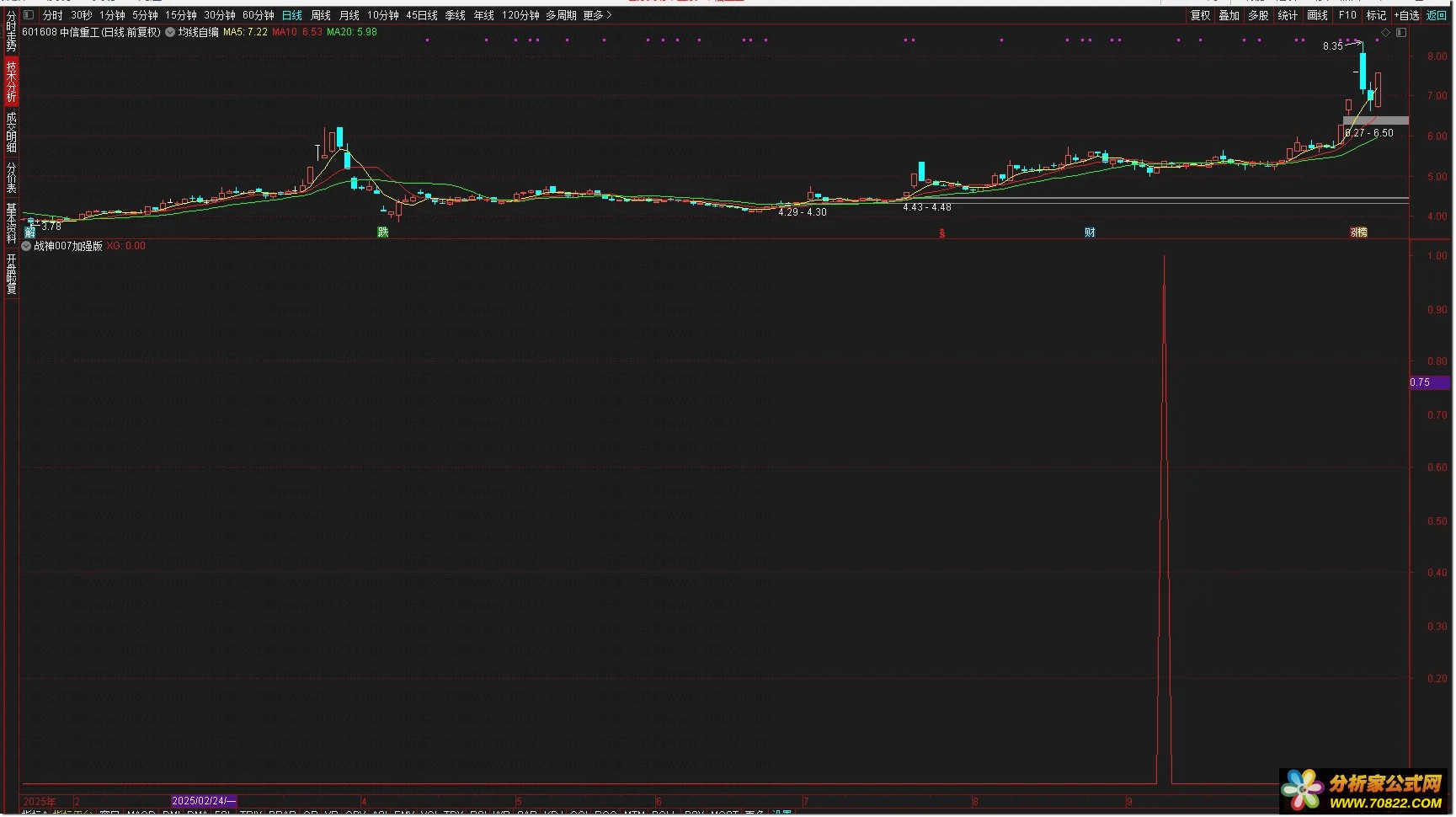Toggle the side panel icon at chart top-right

[x=1401, y=32]
